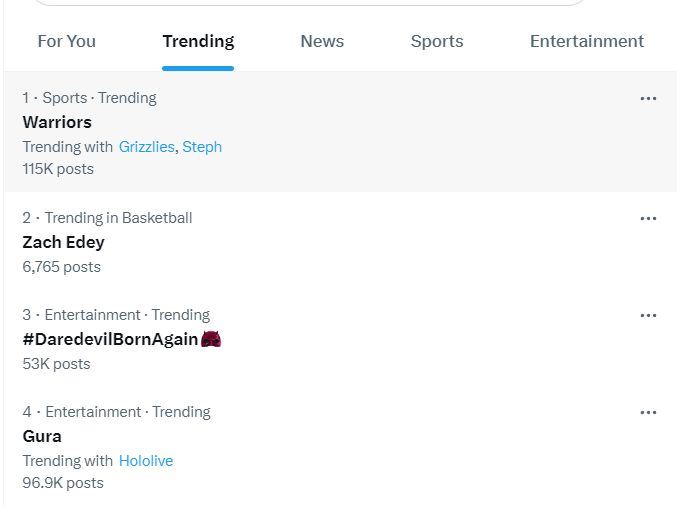Click the 115K posts count under Warriors
The image size is (677, 507).
[x=58, y=169]
